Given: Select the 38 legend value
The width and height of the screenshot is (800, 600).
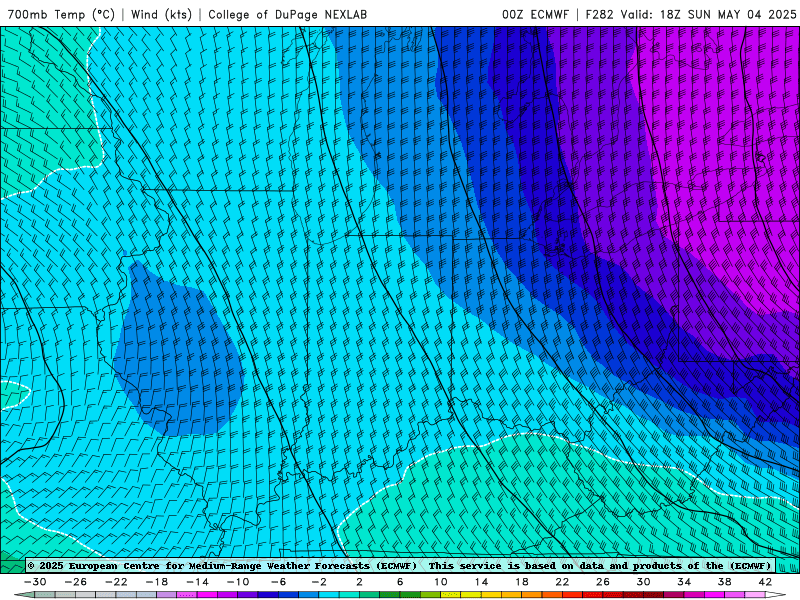Looking at the screenshot, I should pos(724,582).
